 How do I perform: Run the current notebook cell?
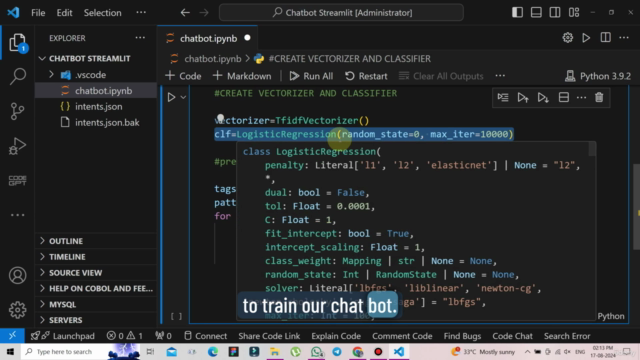[171, 97]
